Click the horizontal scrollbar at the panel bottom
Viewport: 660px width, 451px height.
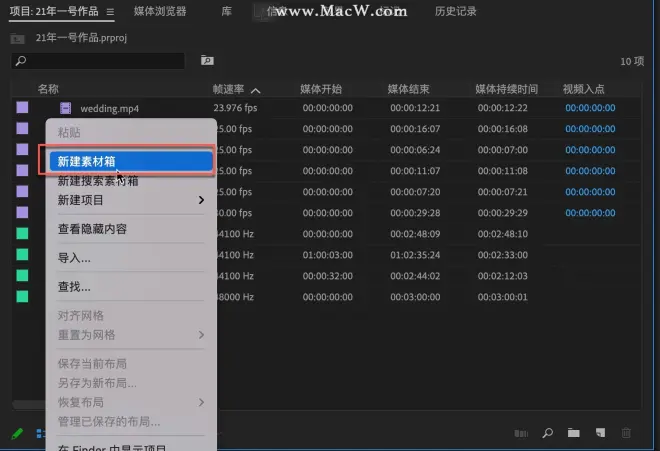click(28, 405)
